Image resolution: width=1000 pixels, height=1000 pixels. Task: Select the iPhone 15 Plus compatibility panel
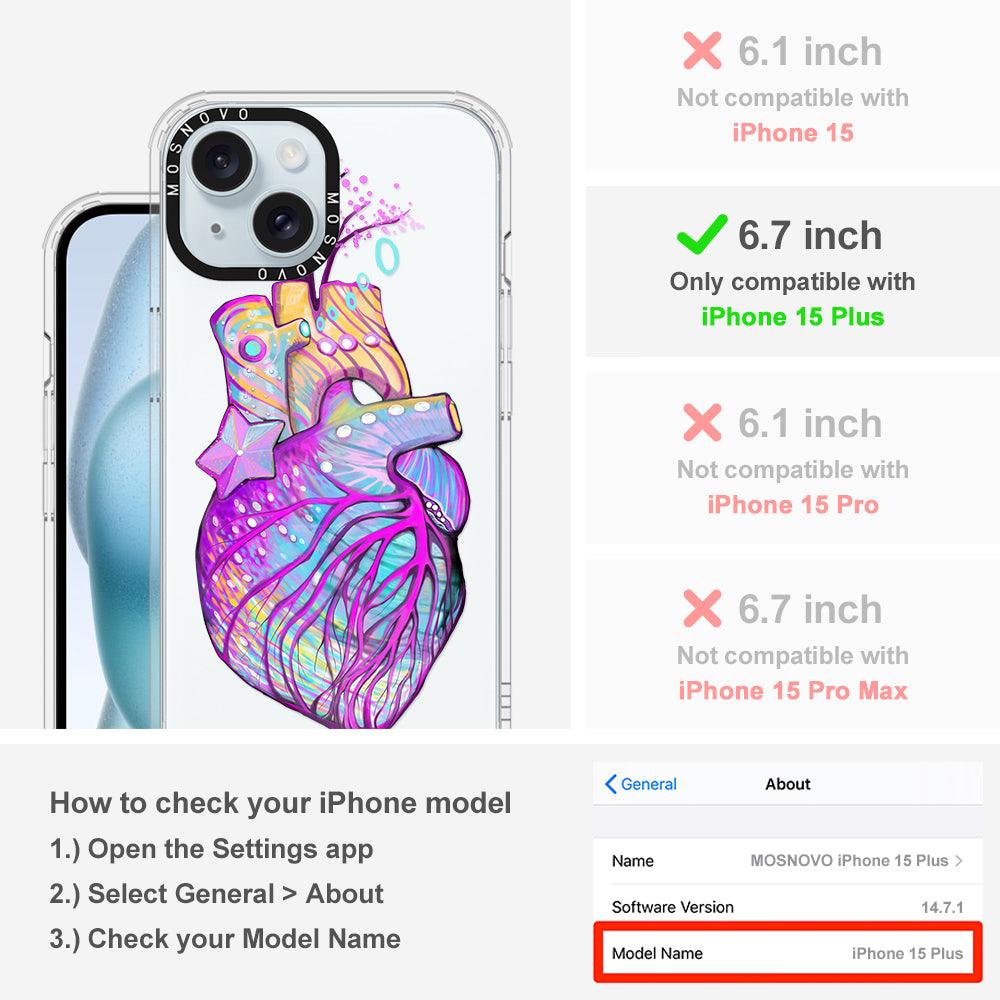point(792,272)
